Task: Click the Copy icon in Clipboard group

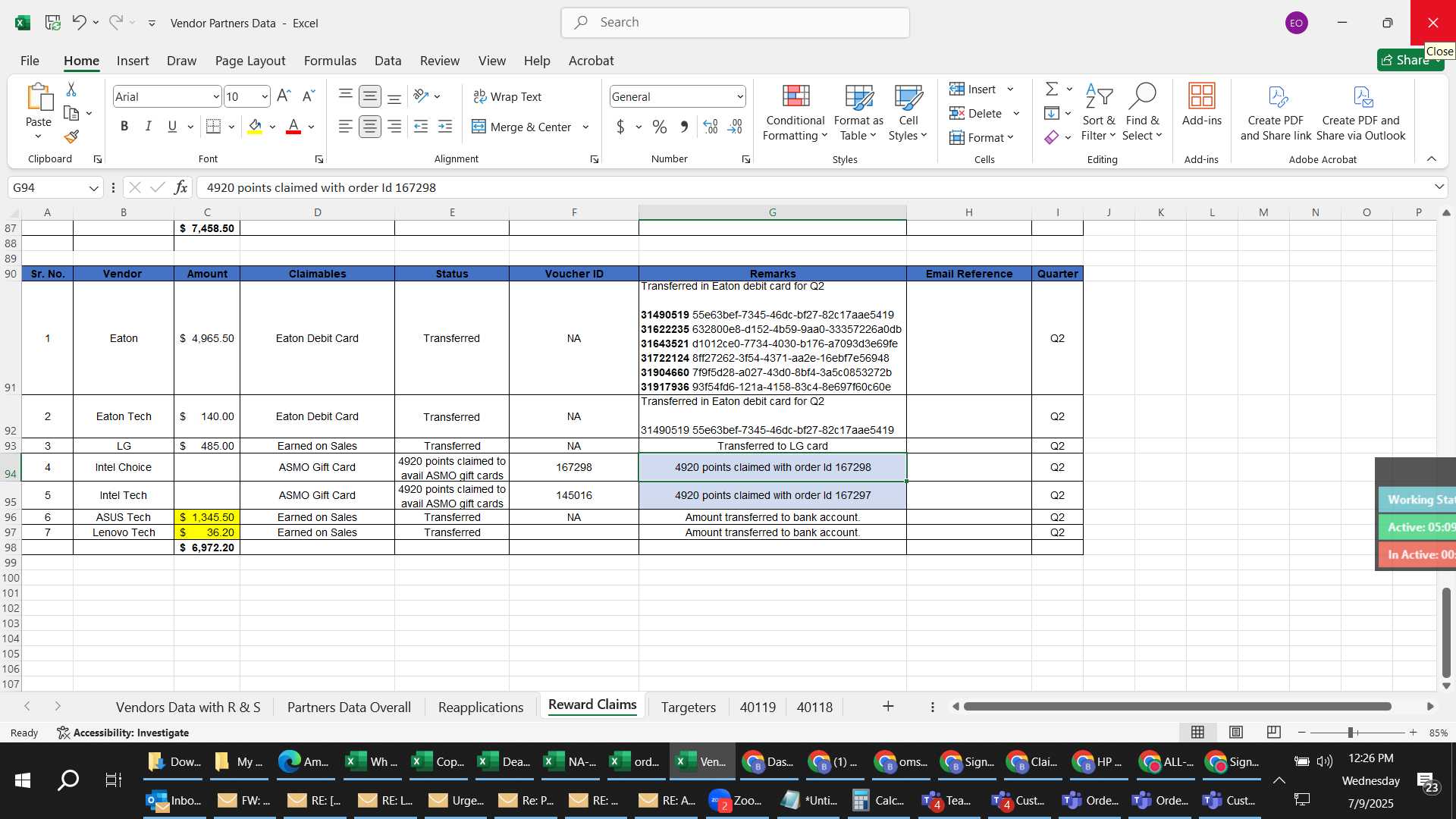Action: click(71, 113)
